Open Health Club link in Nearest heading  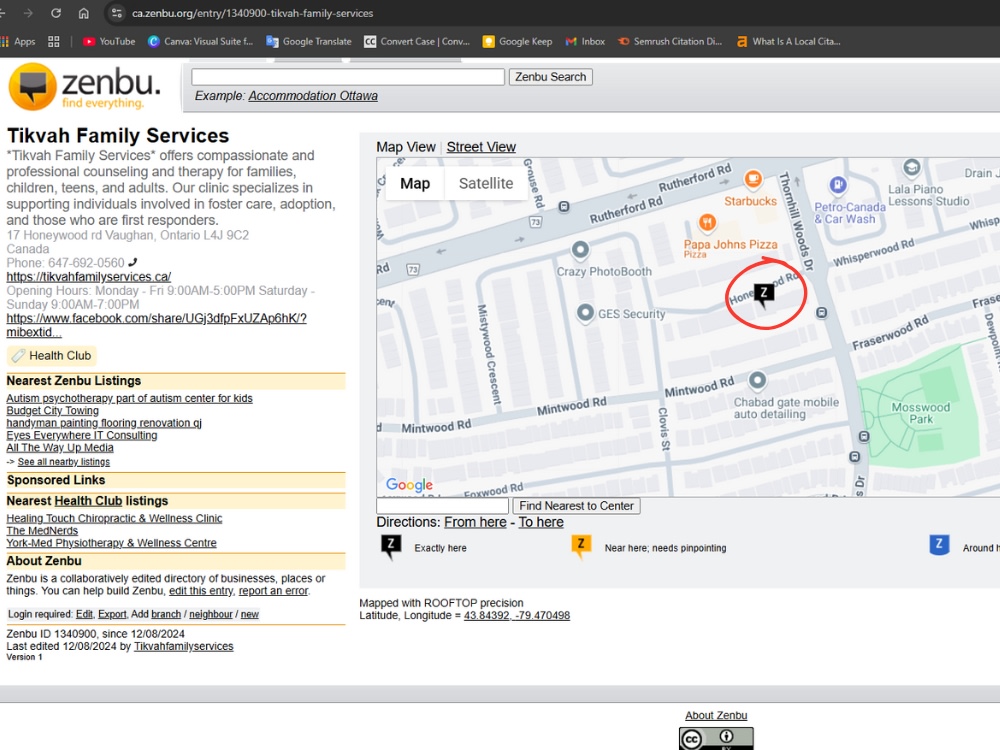click(x=88, y=501)
